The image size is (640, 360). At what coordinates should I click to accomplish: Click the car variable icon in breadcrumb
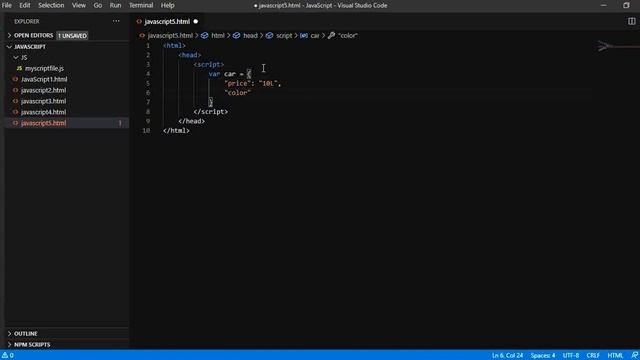tap(304, 36)
